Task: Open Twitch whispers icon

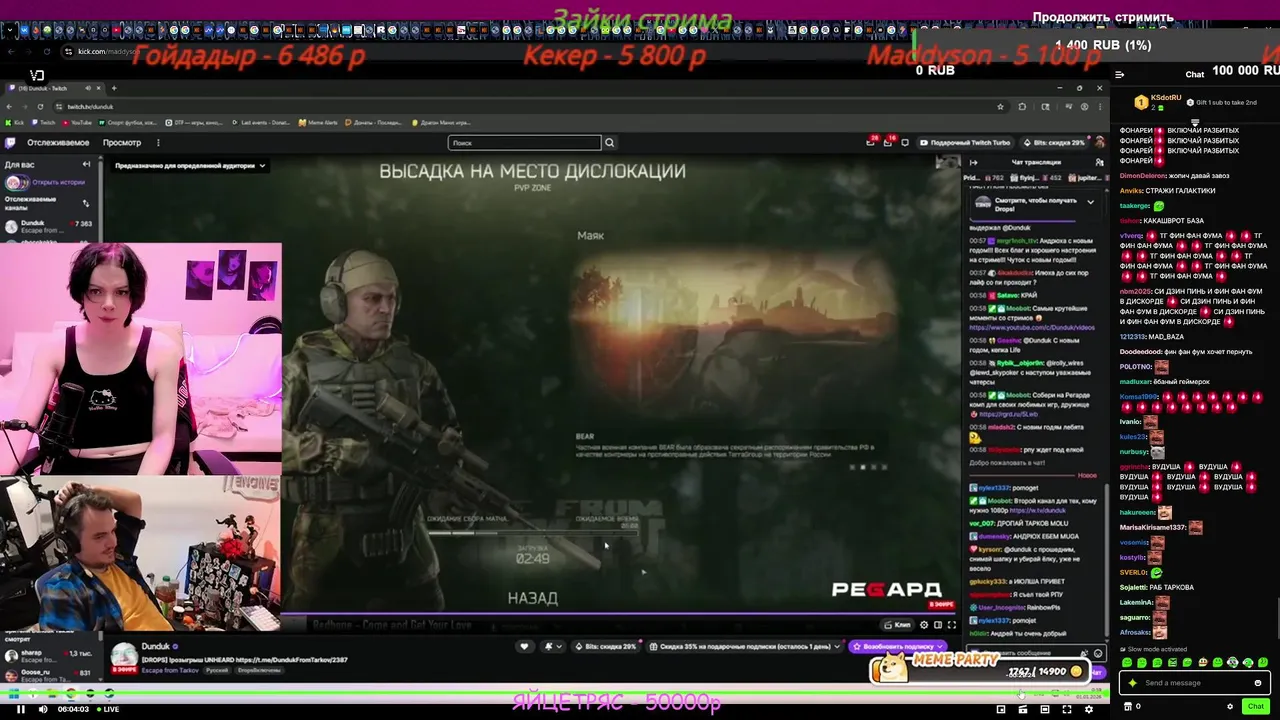Action: [x=905, y=143]
